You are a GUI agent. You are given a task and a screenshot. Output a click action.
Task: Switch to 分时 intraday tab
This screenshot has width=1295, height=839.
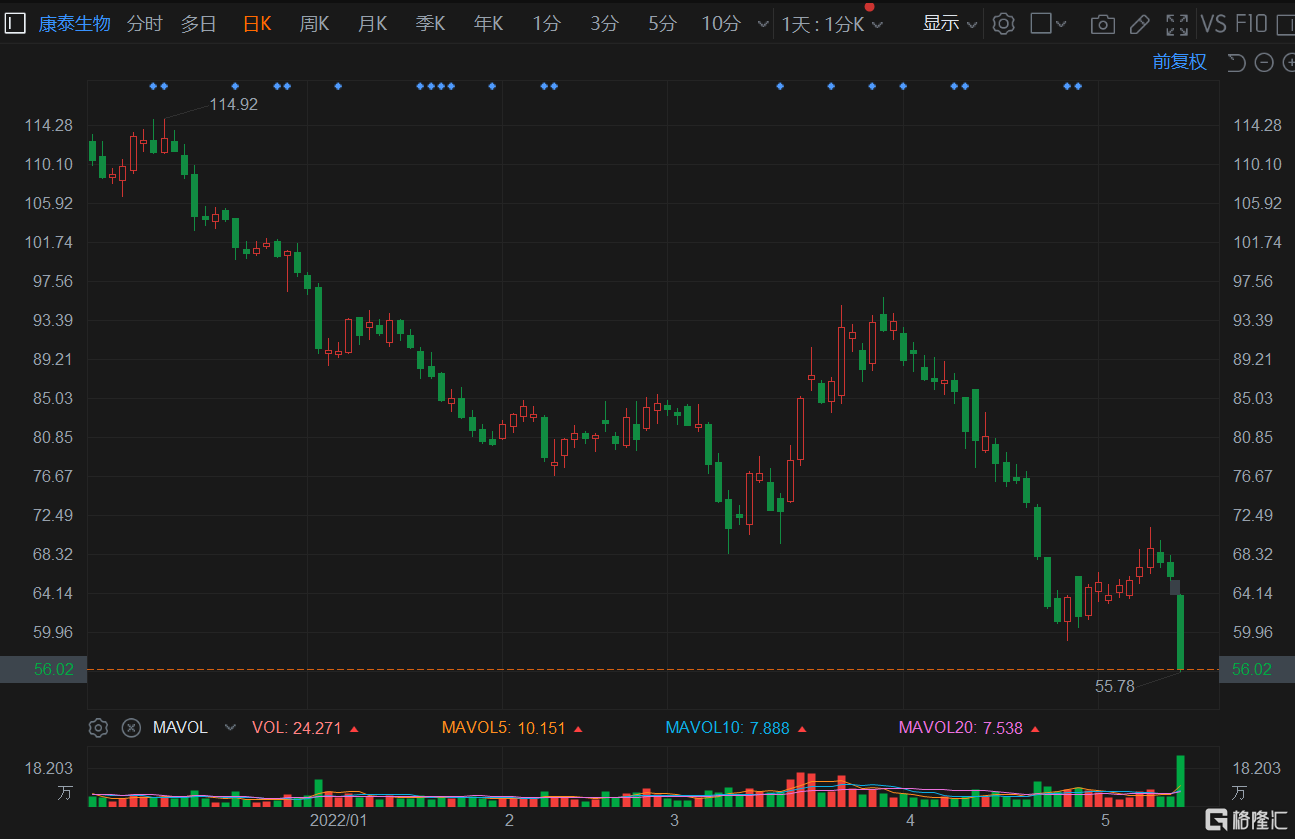144,23
